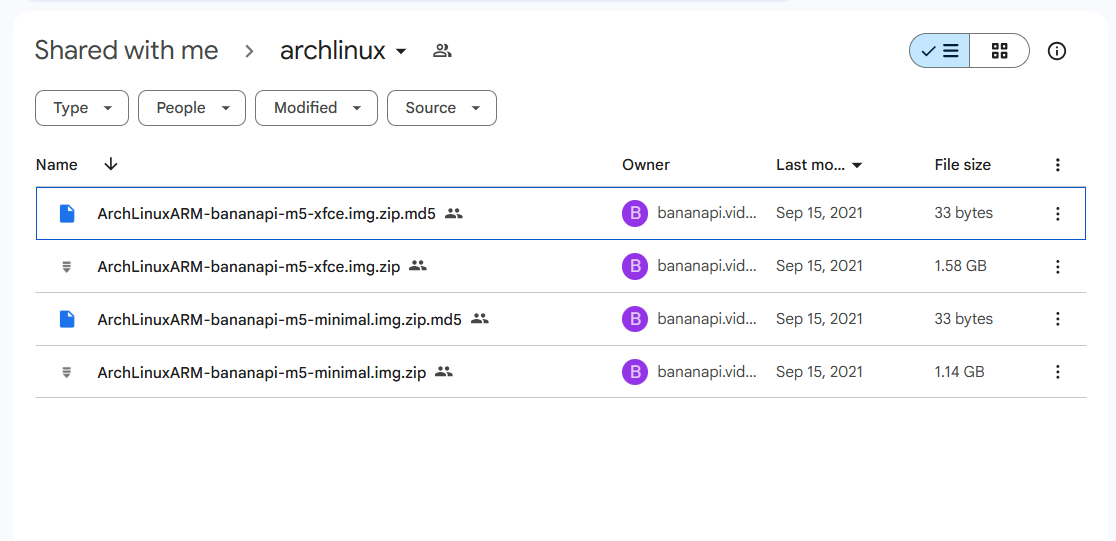Open the Source filter dropdown
Viewport: 1116px width, 541px height.
click(x=441, y=108)
